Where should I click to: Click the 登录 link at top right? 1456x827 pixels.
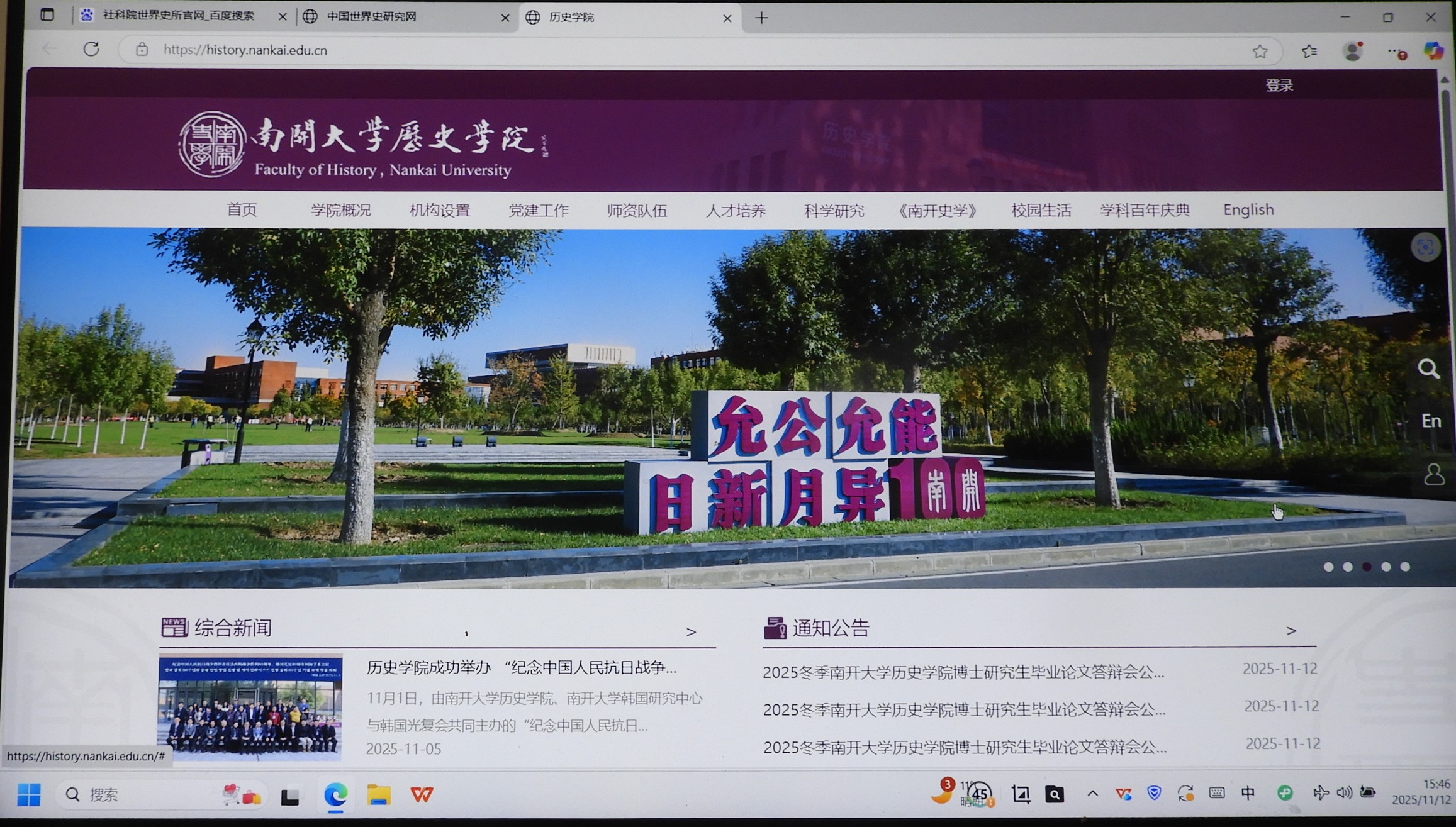pyautogui.click(x=1279, y=84)
